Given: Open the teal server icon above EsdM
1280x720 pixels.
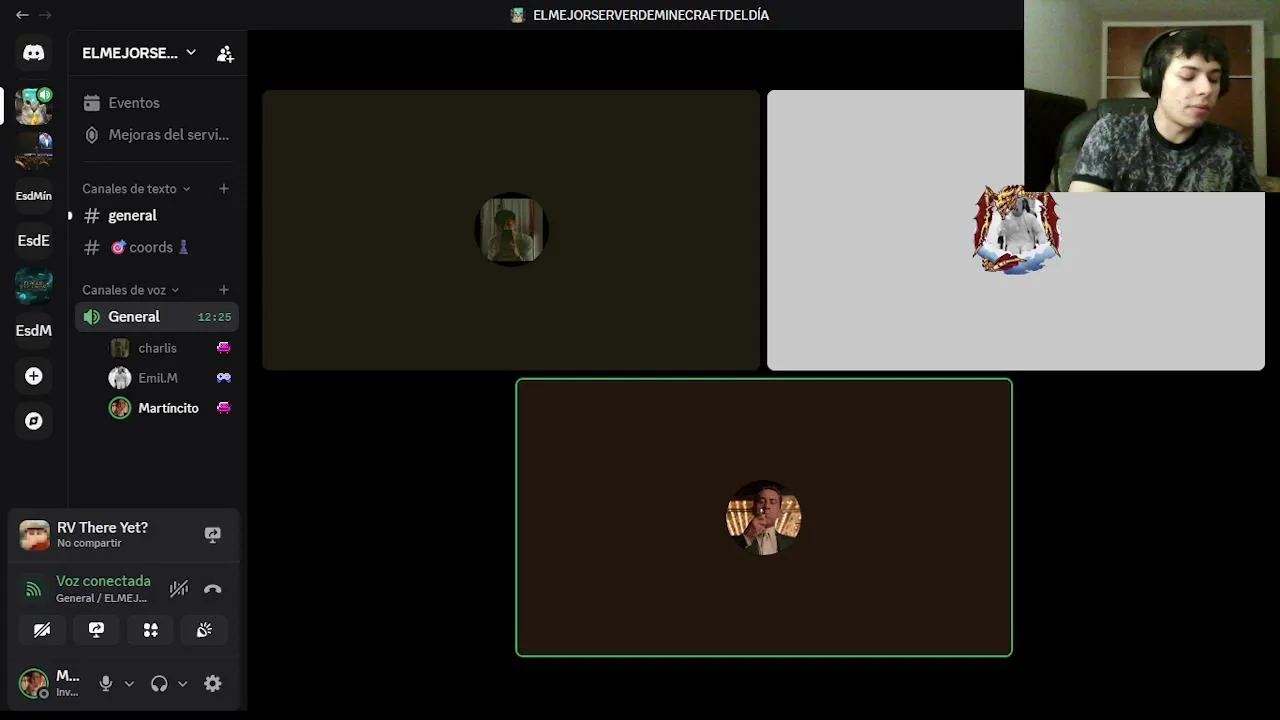Looking at the screenshot, I should pyautogui.click(x=33, y=286).
